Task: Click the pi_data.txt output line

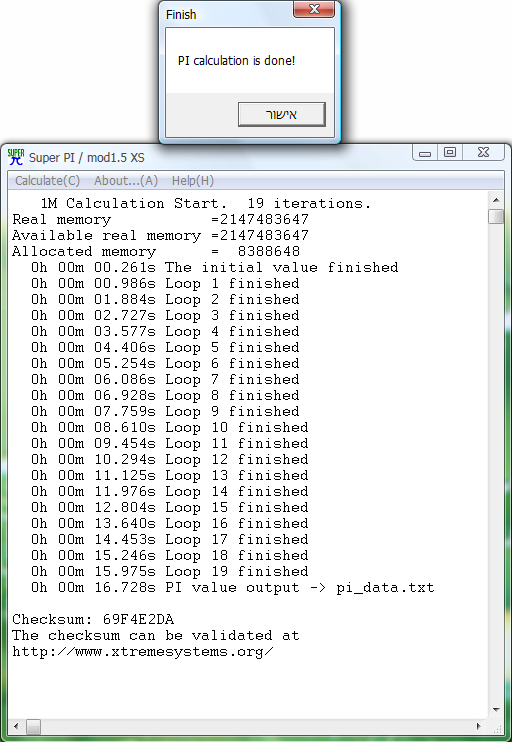Action: (x=232, y=588)
